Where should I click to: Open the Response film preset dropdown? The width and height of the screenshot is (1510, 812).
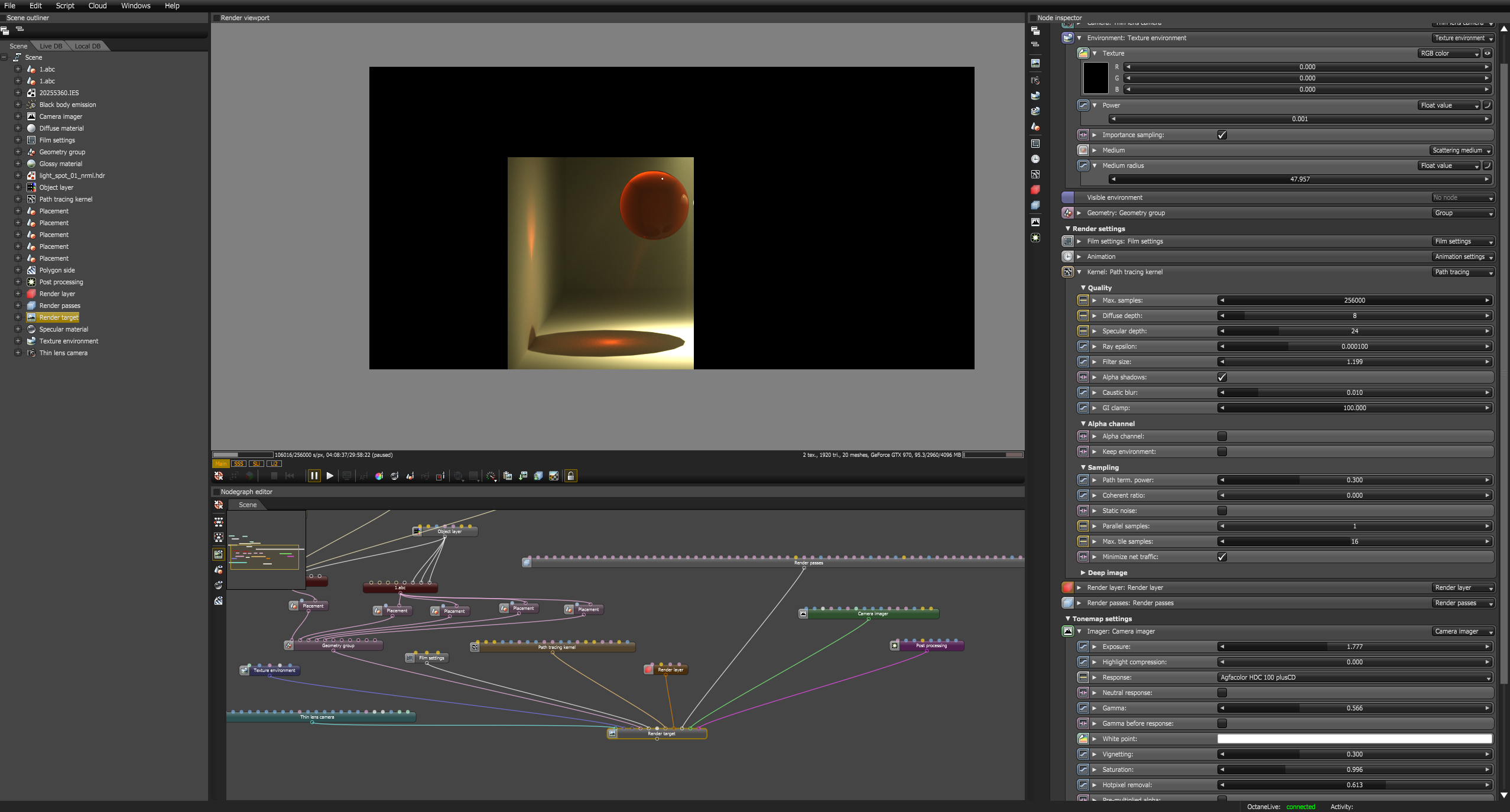(x=1353, y=677)
